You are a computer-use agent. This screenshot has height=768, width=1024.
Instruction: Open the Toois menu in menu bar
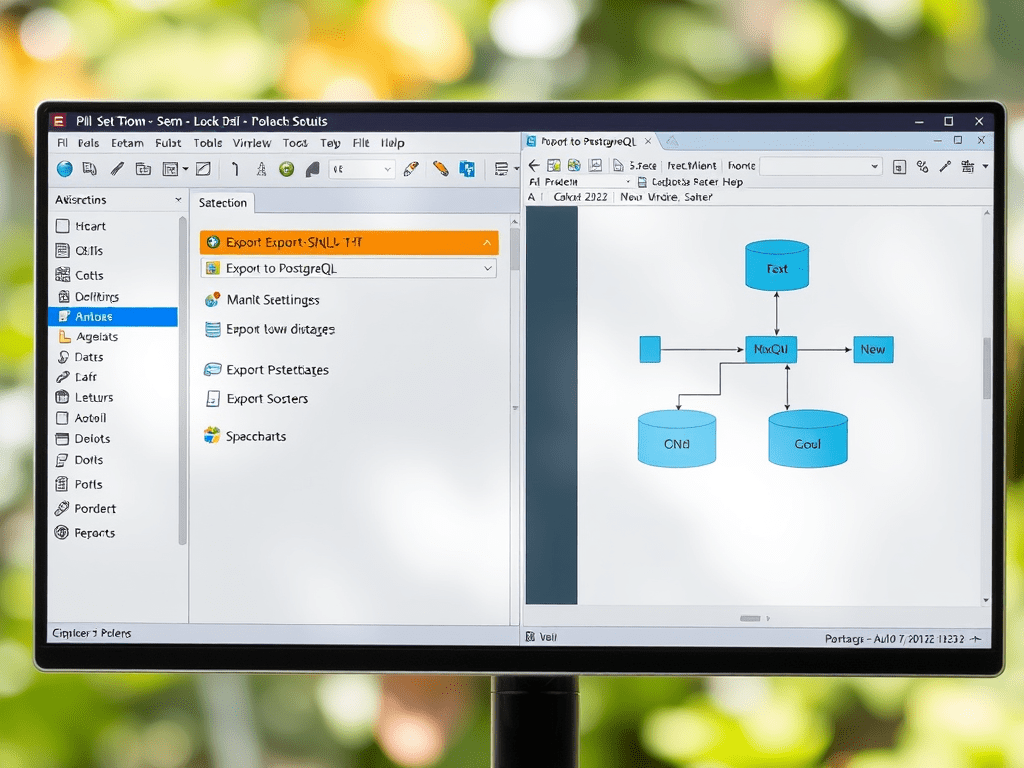click(295, 143)
